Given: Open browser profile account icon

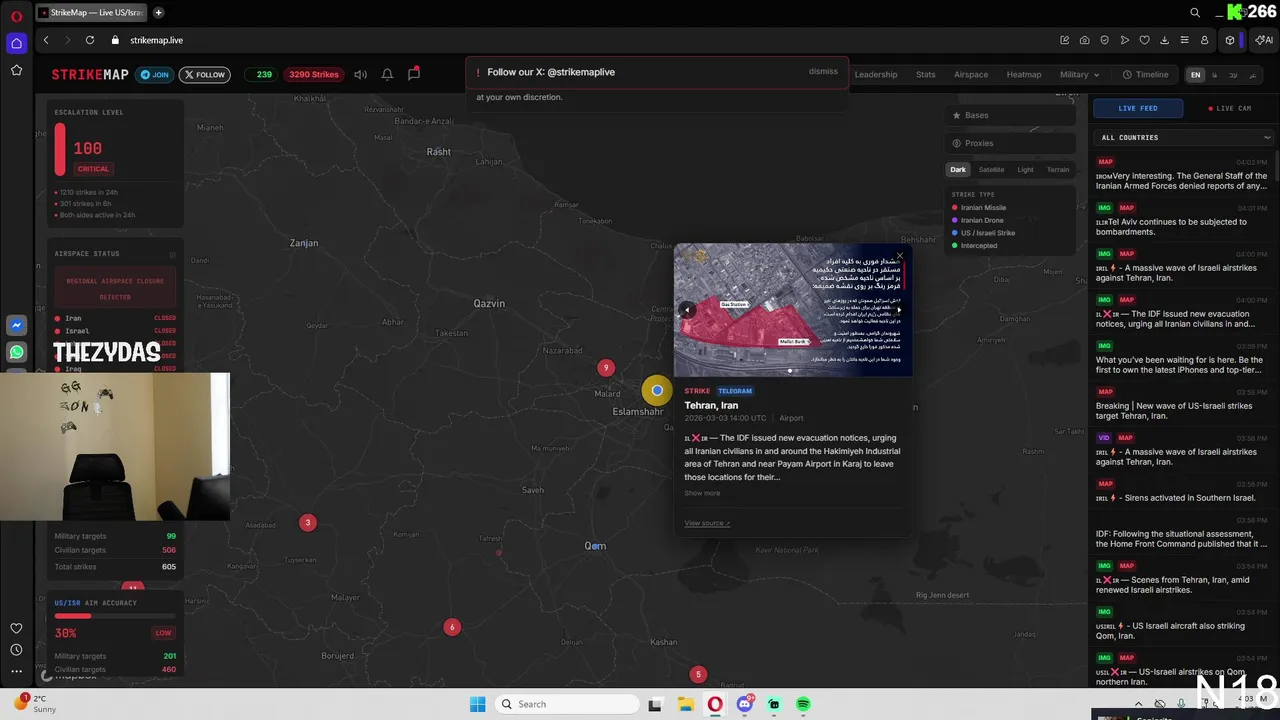Looking at the screenshot, I should [x=1205, y=40].
